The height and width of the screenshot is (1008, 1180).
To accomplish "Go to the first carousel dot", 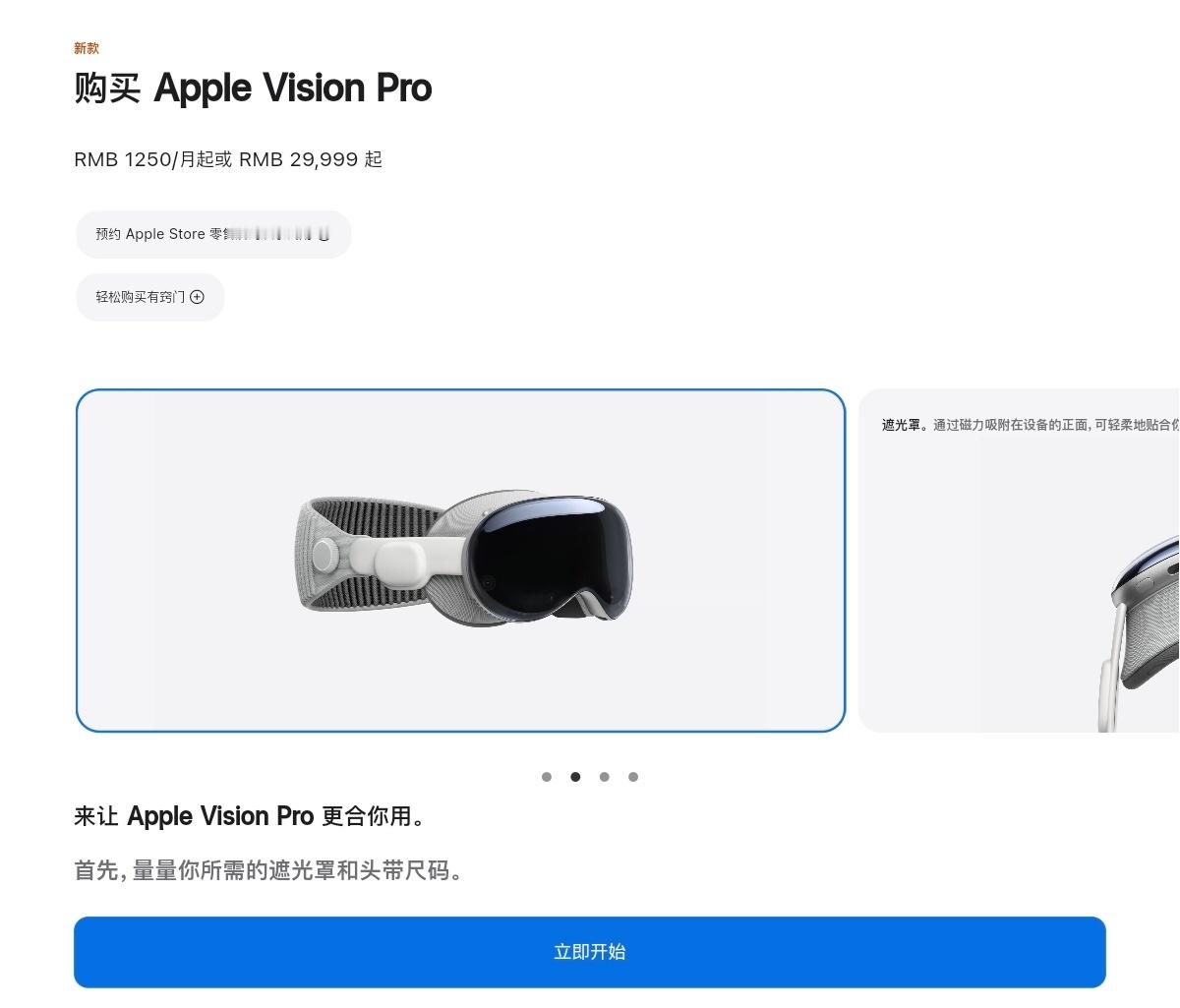I will pyautogui.click(x=547, y=777).
